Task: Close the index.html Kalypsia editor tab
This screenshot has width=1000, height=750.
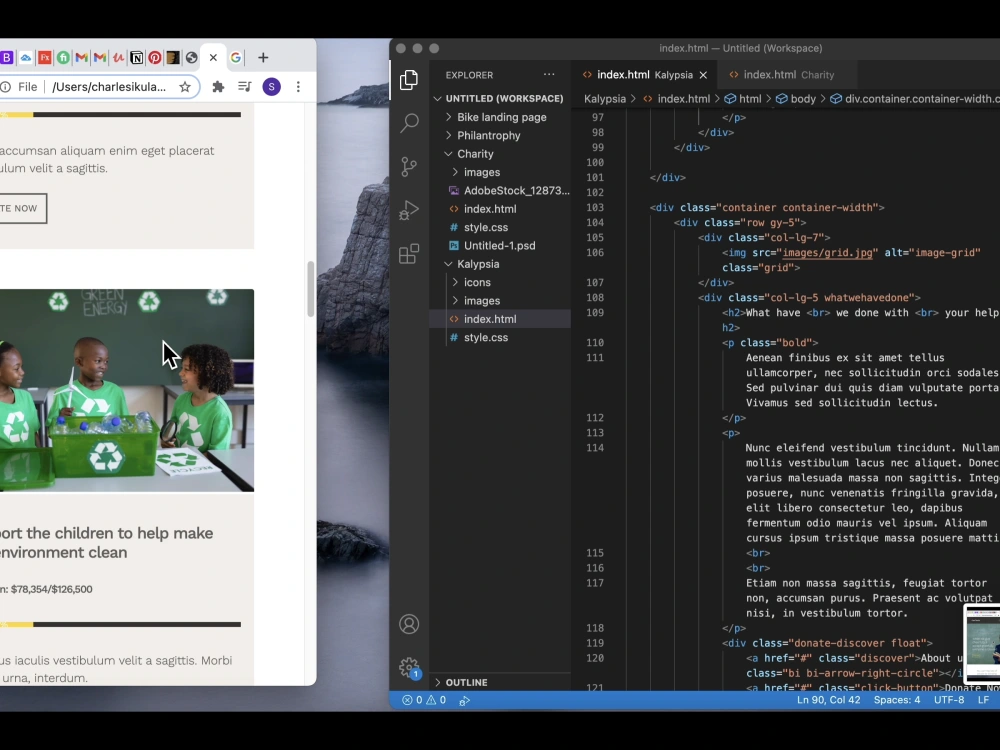Action: click(x=703, y=75)
